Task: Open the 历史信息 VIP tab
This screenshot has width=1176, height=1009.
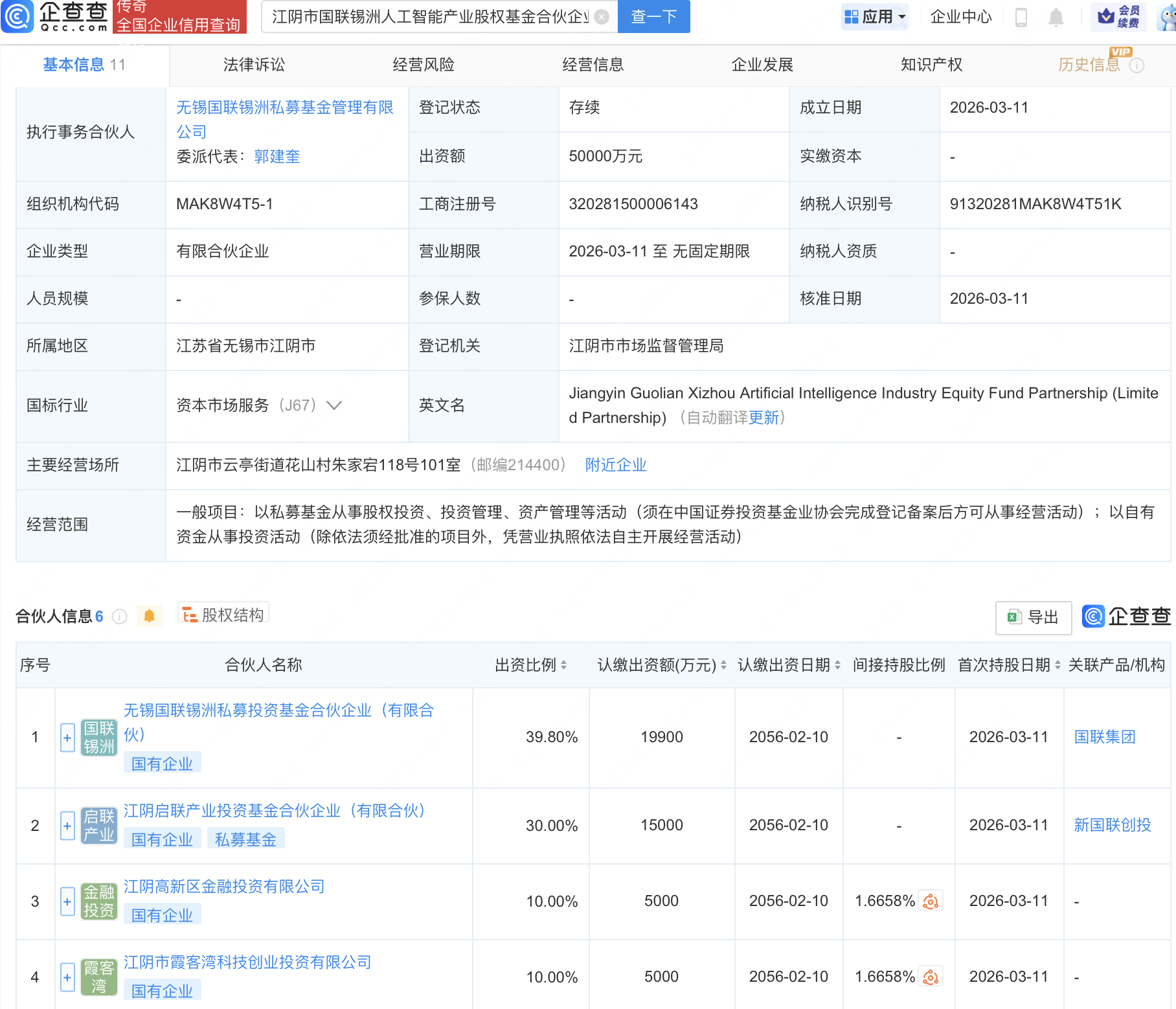Action: tap(1089, 64)
